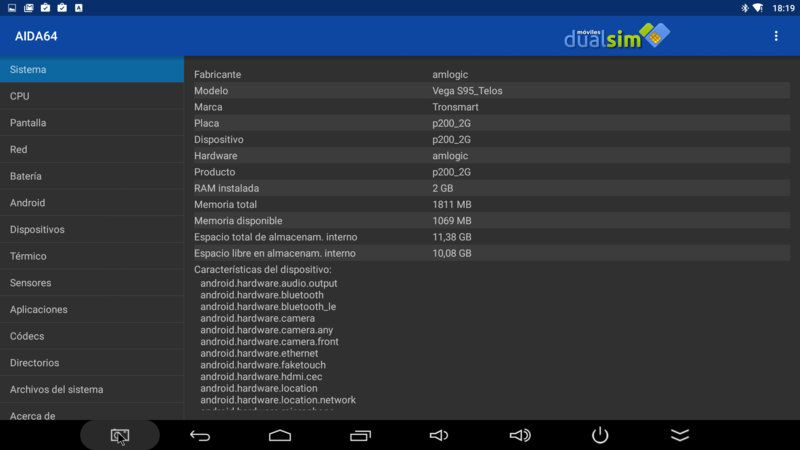
Task: Tap the home navigation button
Action: click(x=280, y=435)
